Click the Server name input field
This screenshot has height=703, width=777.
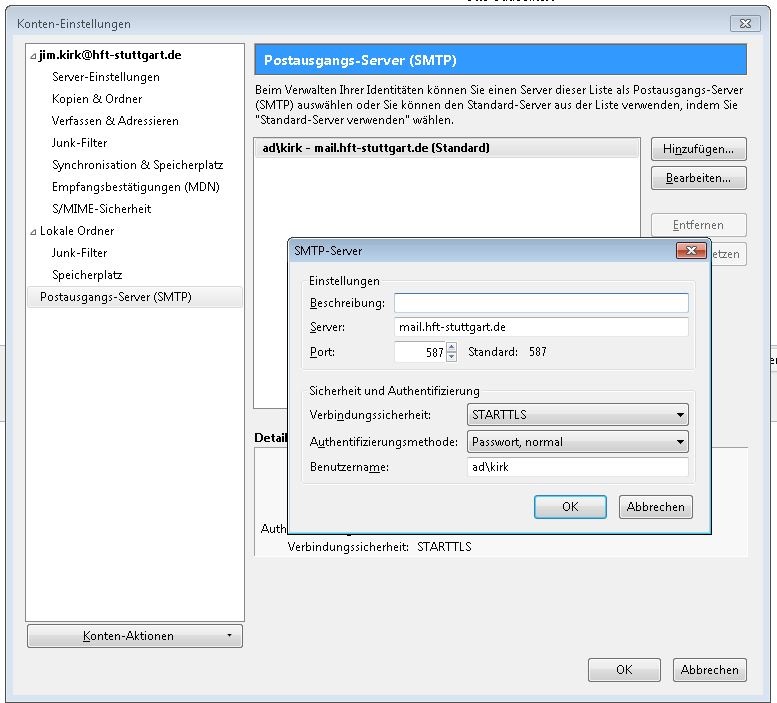click(x=541, y=327)
